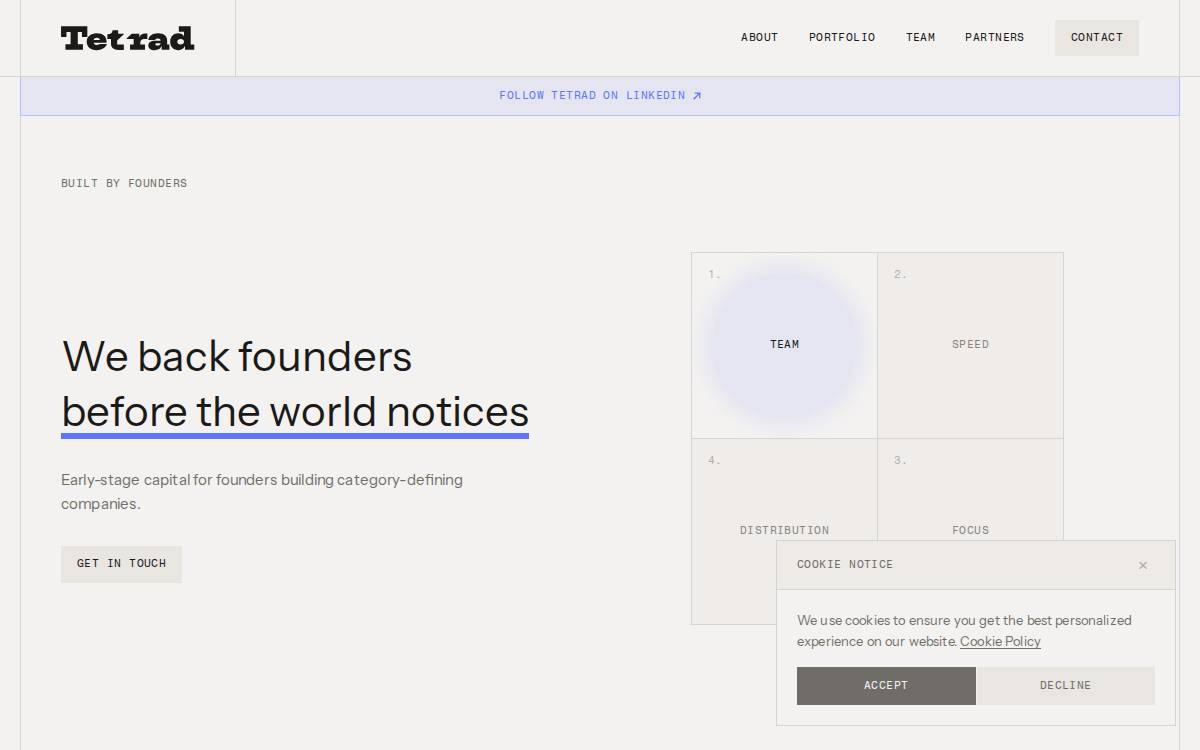
Task: Accept cookies
Action: coord(886,686)
